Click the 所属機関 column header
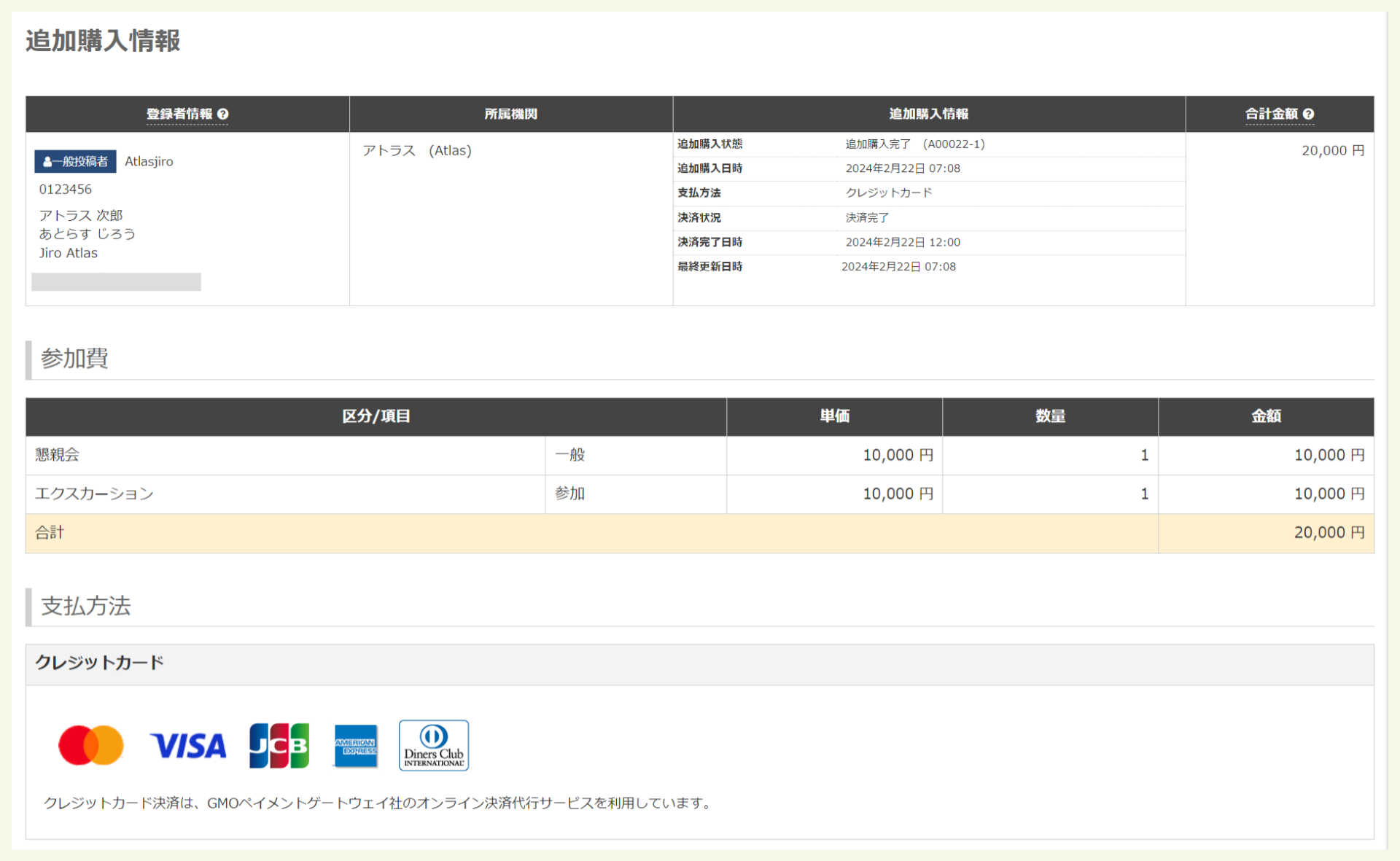Viewport: 1400px width, 861px height. (x=510, y=114)
